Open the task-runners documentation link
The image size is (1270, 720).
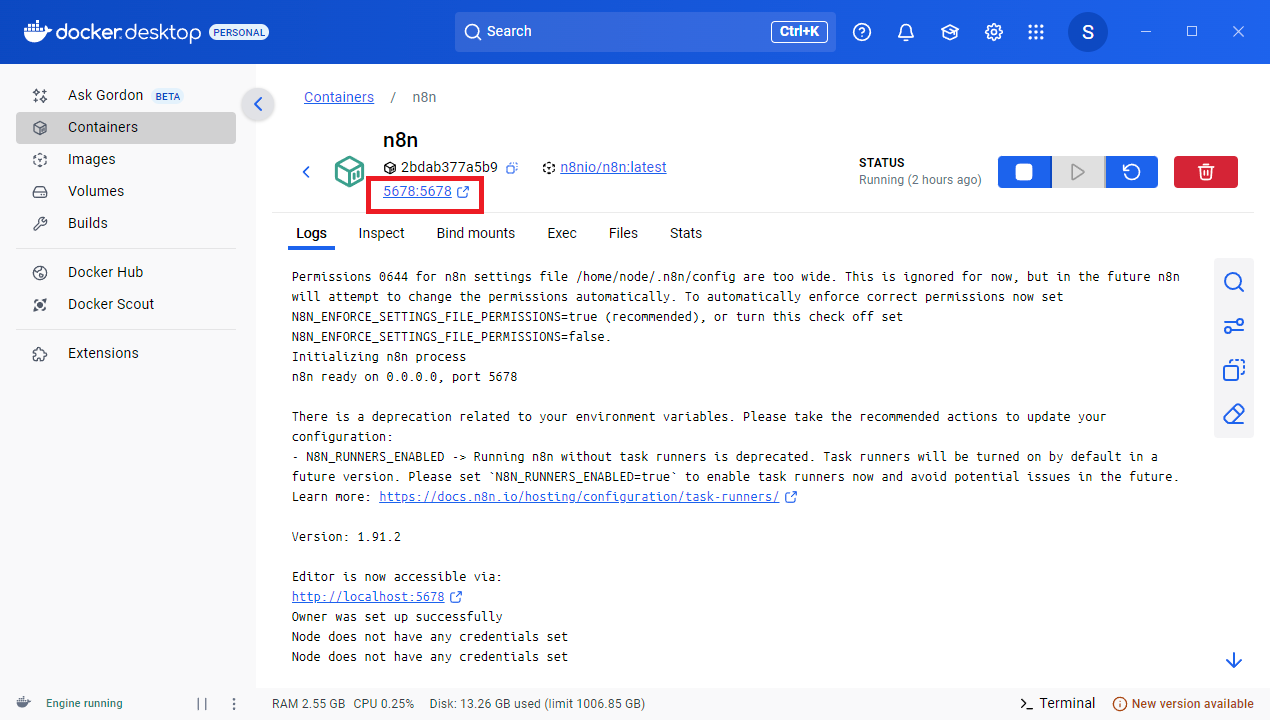pyautogui.click(x=579, y=497)
